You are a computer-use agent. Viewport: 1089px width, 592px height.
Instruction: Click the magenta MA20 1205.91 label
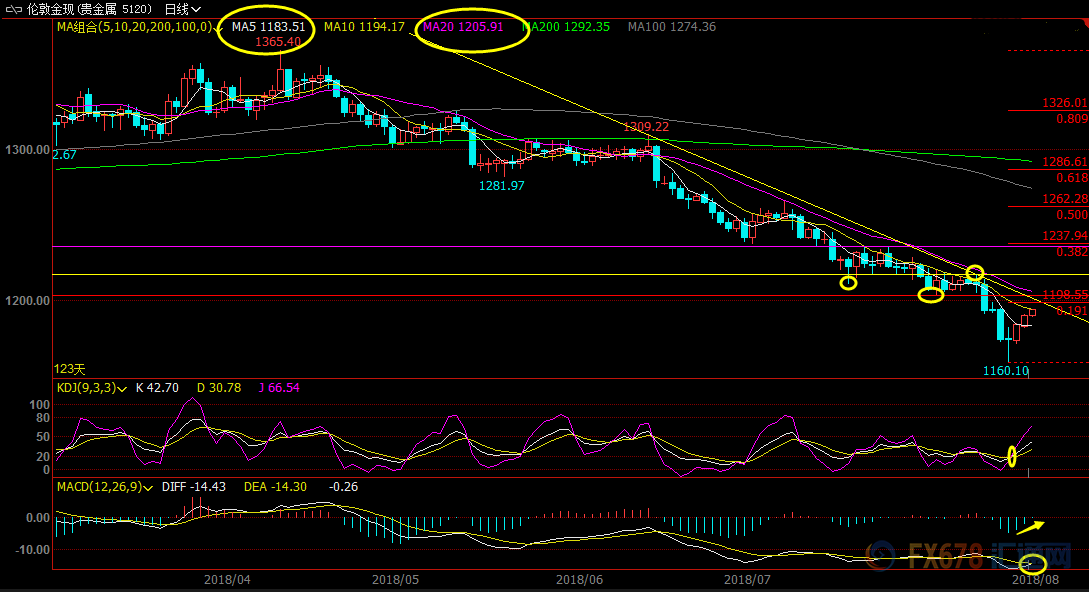click(x=463, y=27)
